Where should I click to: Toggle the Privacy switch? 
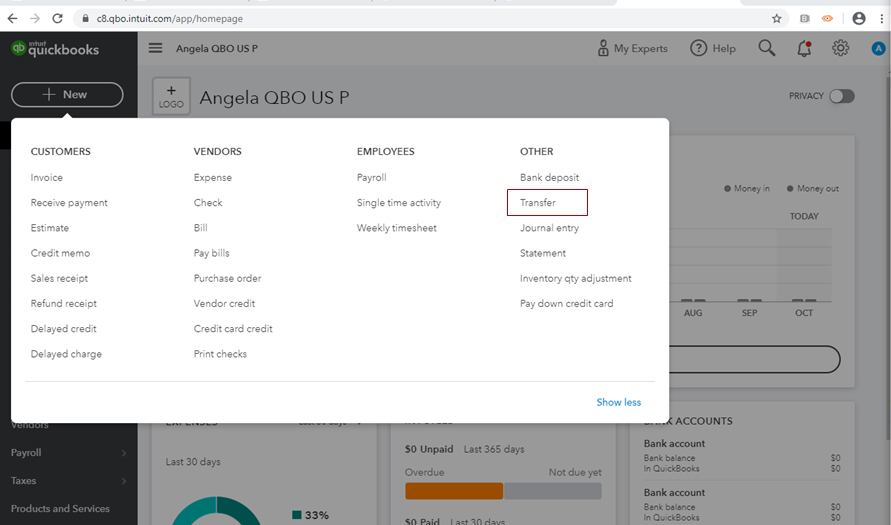tap(842, 96)
